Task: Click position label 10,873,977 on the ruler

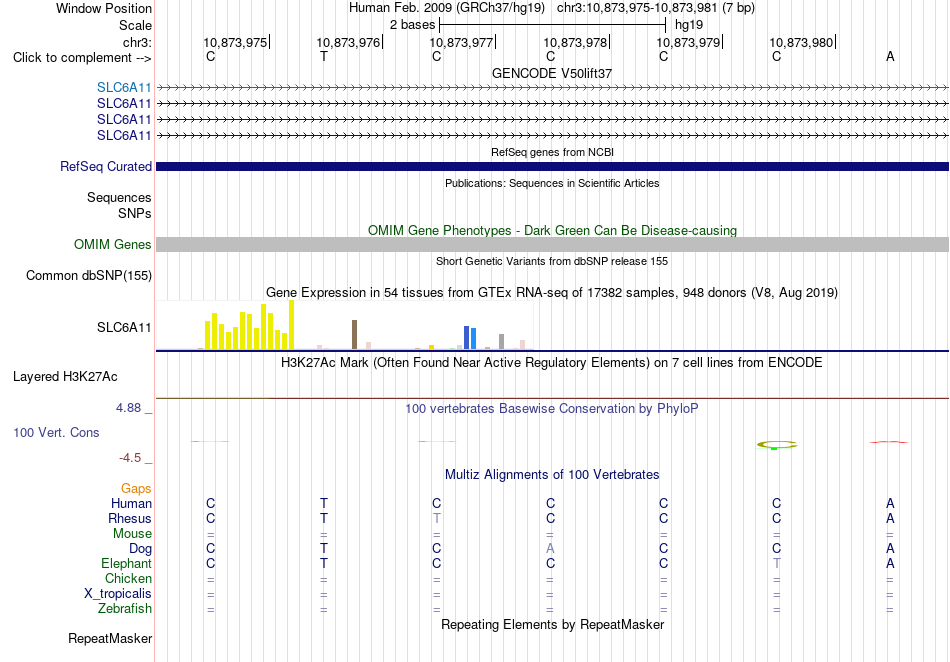Action: tap(461, 42)
